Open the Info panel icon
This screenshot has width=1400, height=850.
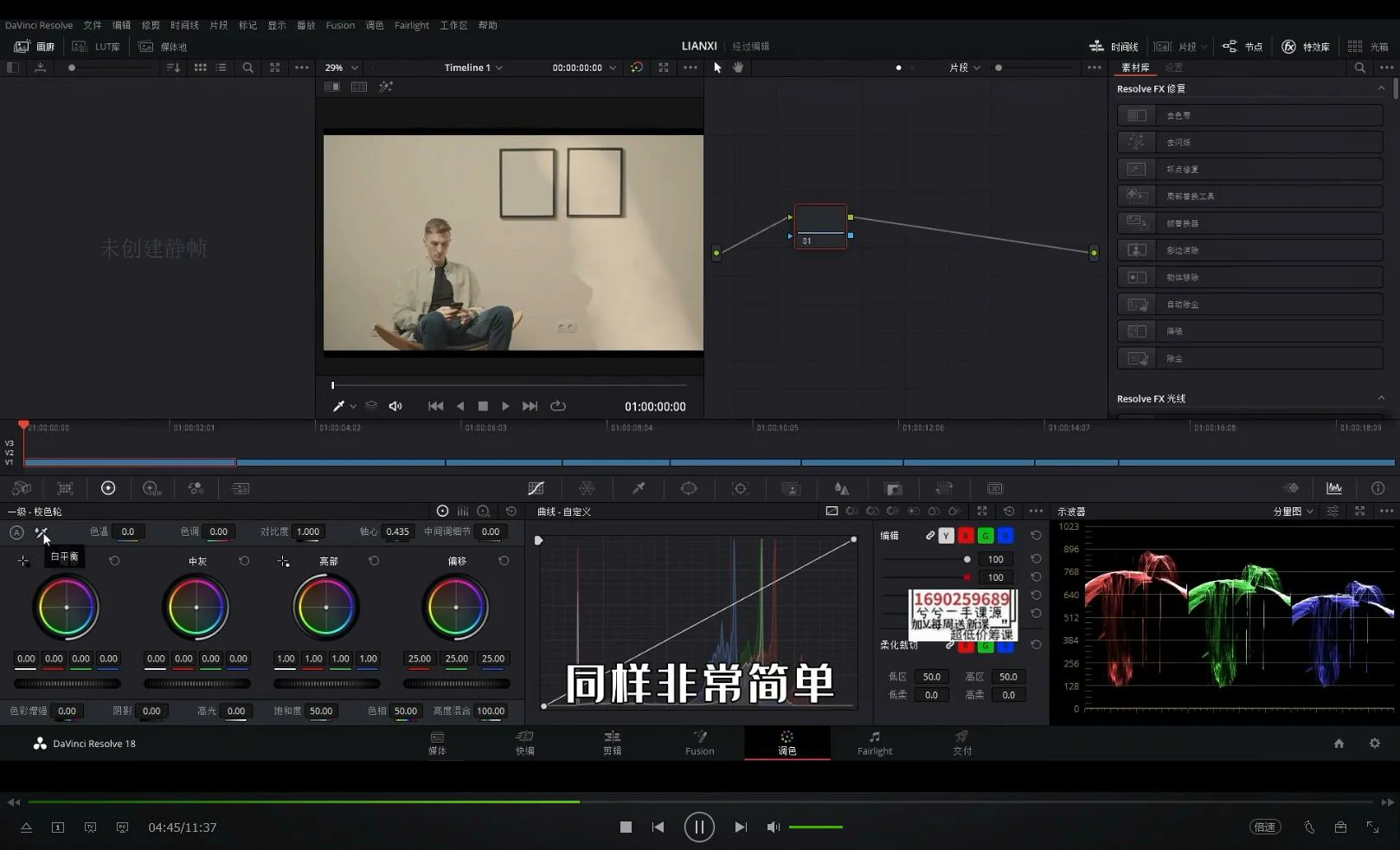click(x=1378, y=488)
